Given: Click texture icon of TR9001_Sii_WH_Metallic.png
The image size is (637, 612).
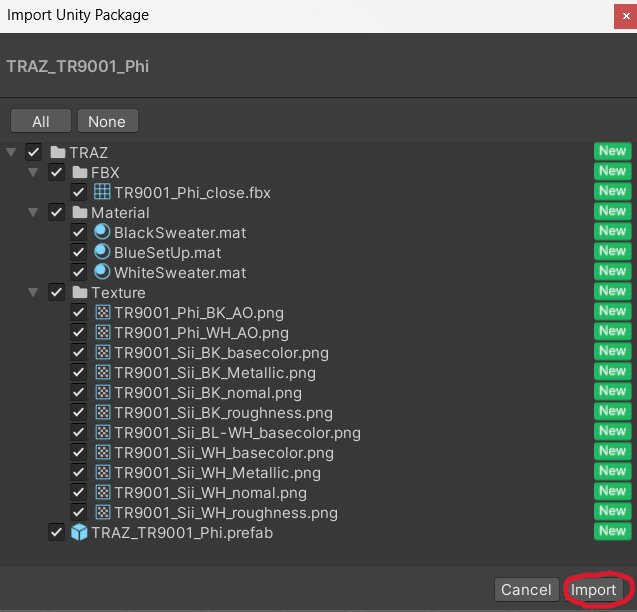Looking at the screenshot, I should click(x=103, y=472).
